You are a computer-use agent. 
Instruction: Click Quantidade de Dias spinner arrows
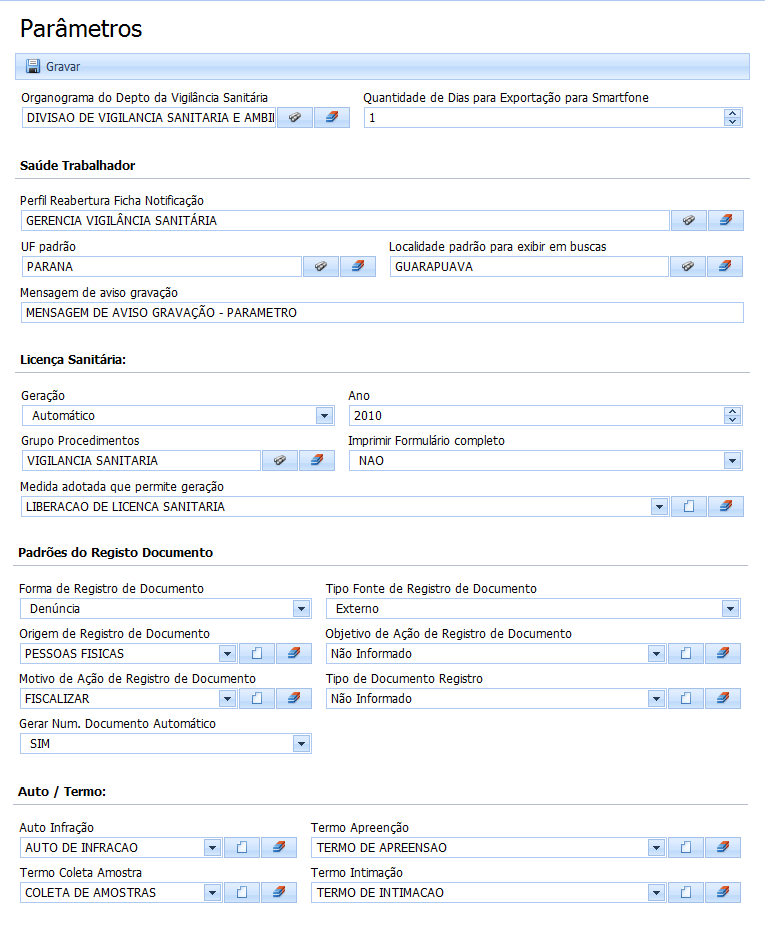pyautogui.click(x=733, y=117)
